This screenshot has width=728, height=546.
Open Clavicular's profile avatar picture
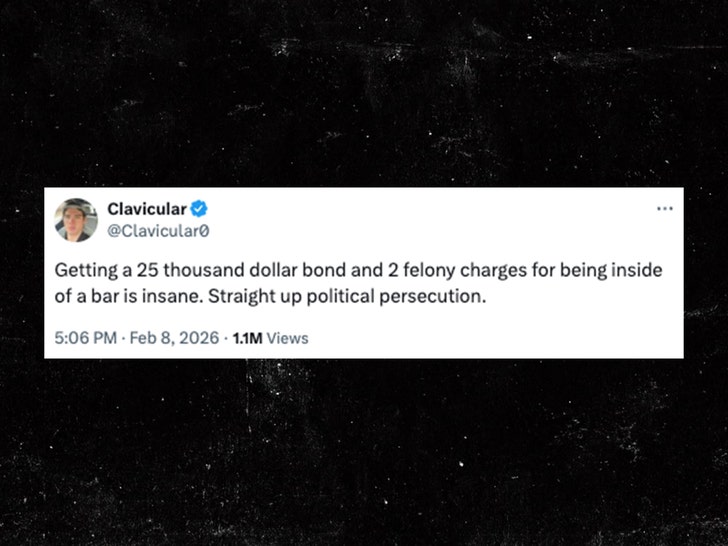[76, 220]
